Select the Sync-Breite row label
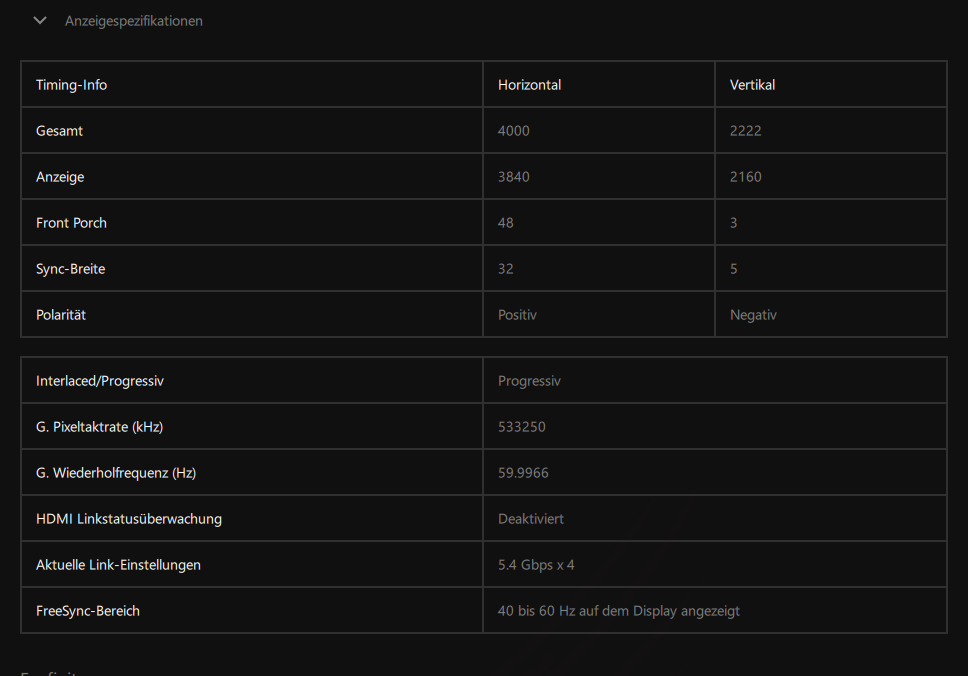This screenshot has width=968, height=676. pyautogui.click(x=70, y=269)
